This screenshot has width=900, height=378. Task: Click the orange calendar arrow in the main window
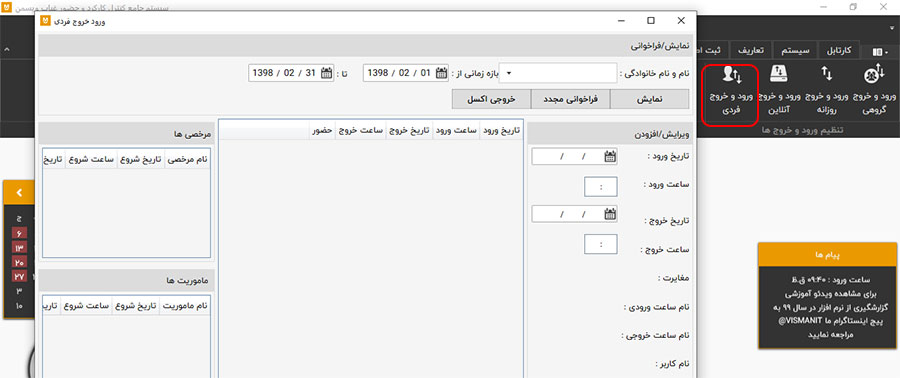19,192
